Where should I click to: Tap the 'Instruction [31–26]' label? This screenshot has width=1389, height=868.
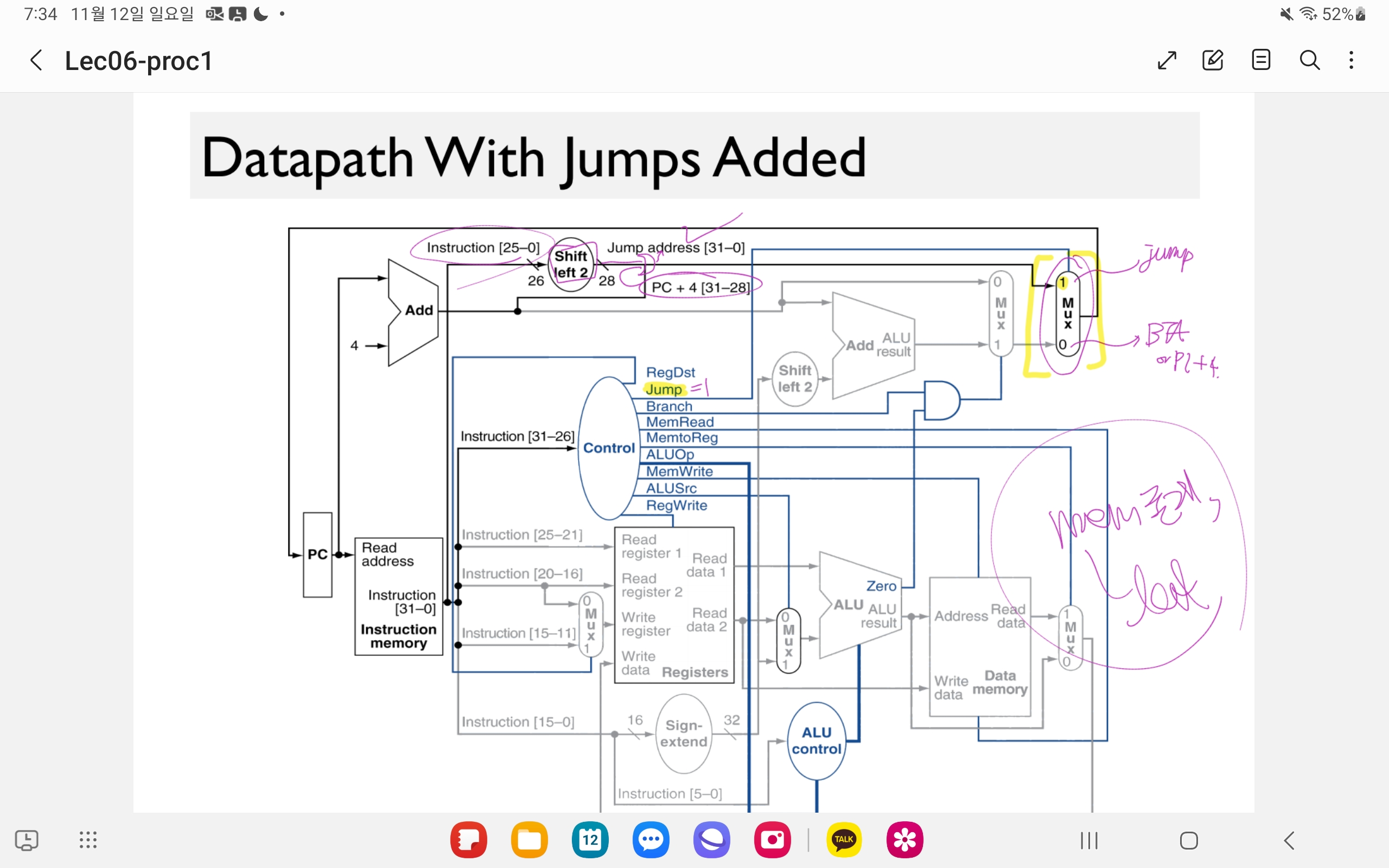(x=517, y=436)
